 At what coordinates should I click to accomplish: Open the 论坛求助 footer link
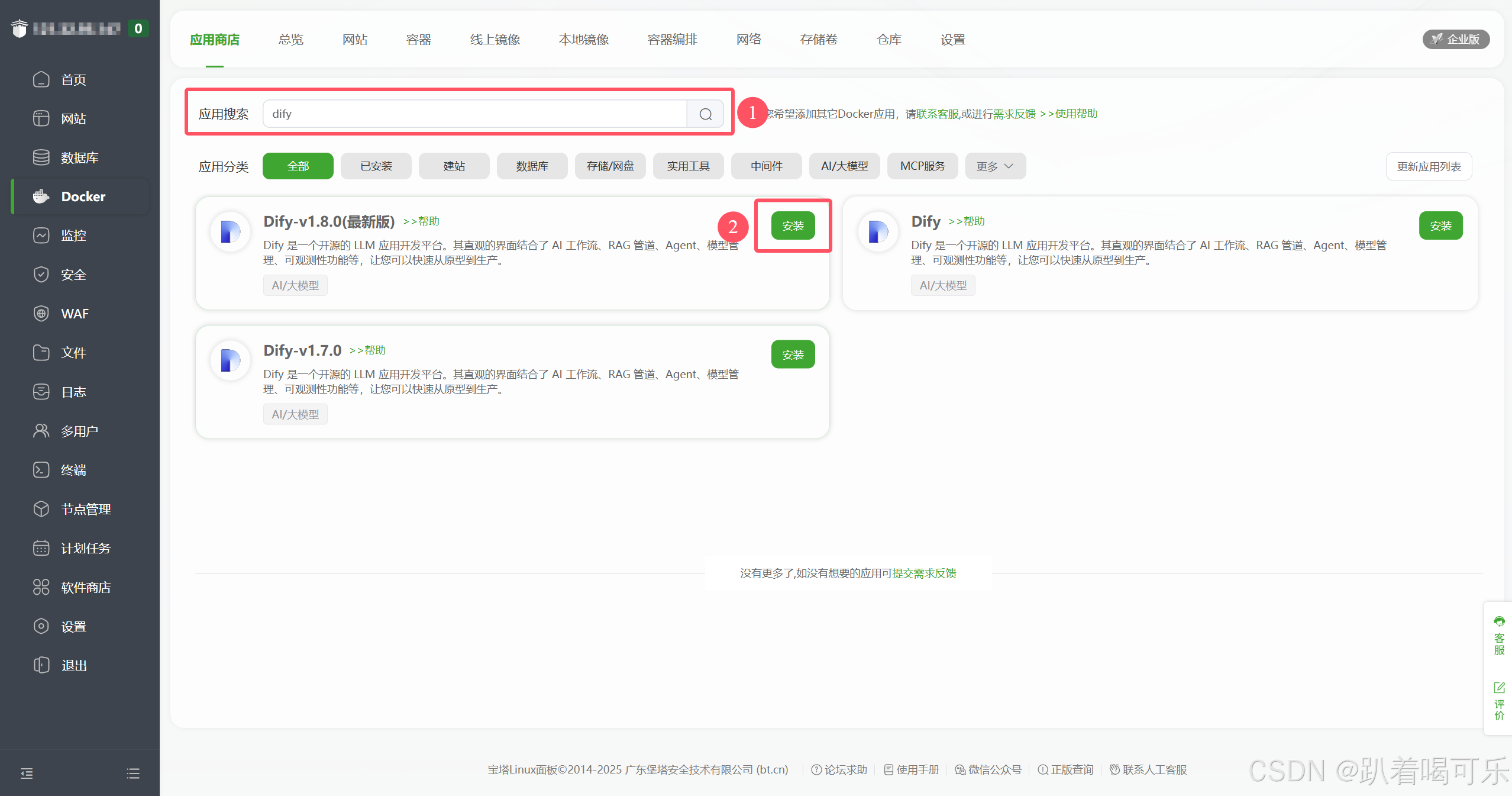[839, 769]
